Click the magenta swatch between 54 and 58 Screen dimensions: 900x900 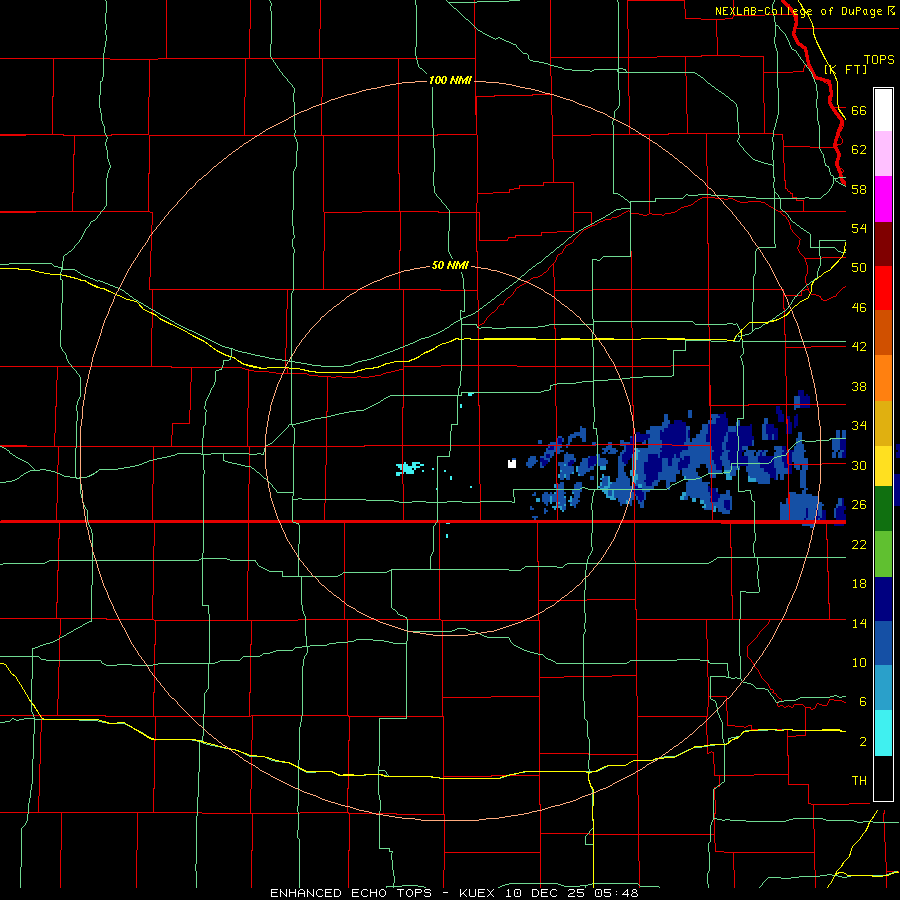[883, 199]
